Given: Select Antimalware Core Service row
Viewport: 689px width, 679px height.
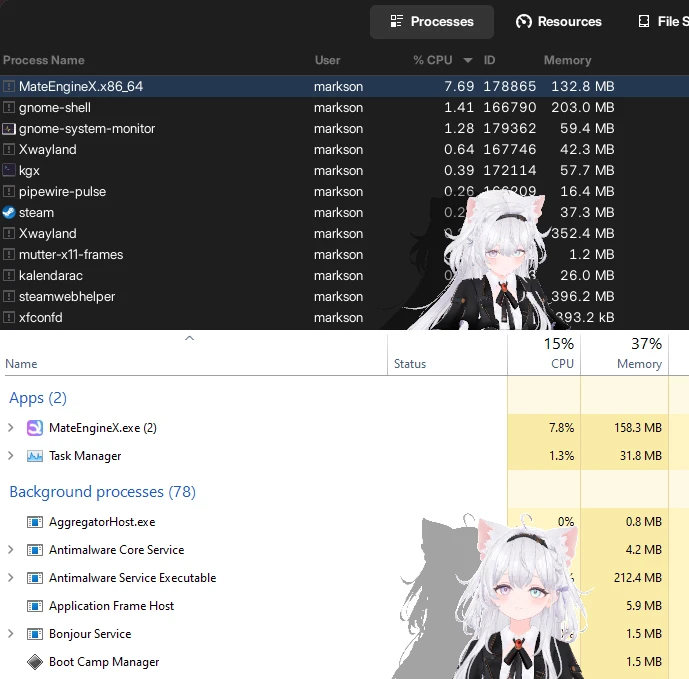Looking at the screenshot, I should click(344, 550).
